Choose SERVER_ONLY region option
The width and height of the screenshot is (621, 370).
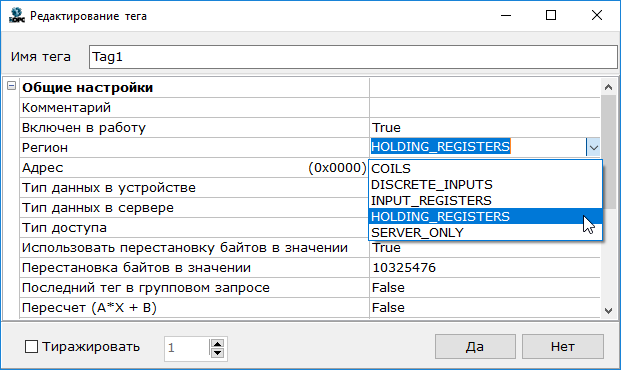(485, 233)
